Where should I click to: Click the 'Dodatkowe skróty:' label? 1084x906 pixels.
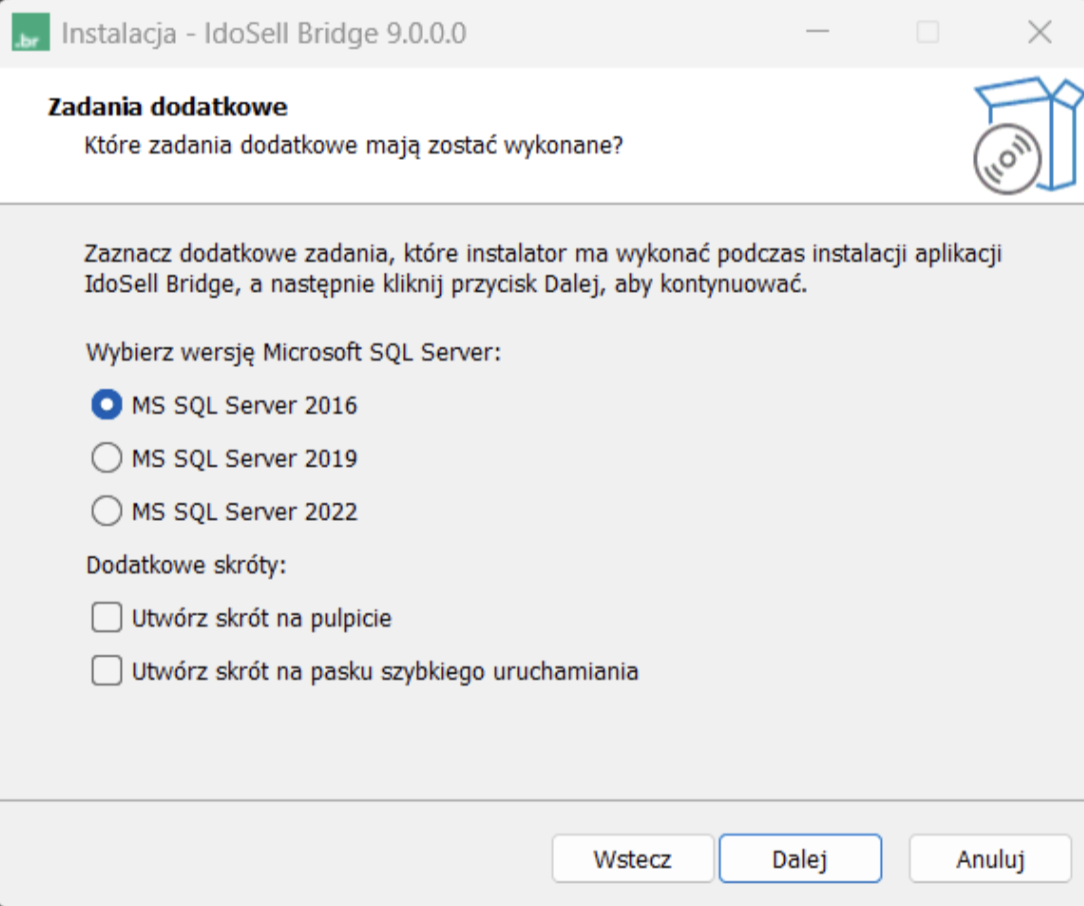(x=186, y=565)
